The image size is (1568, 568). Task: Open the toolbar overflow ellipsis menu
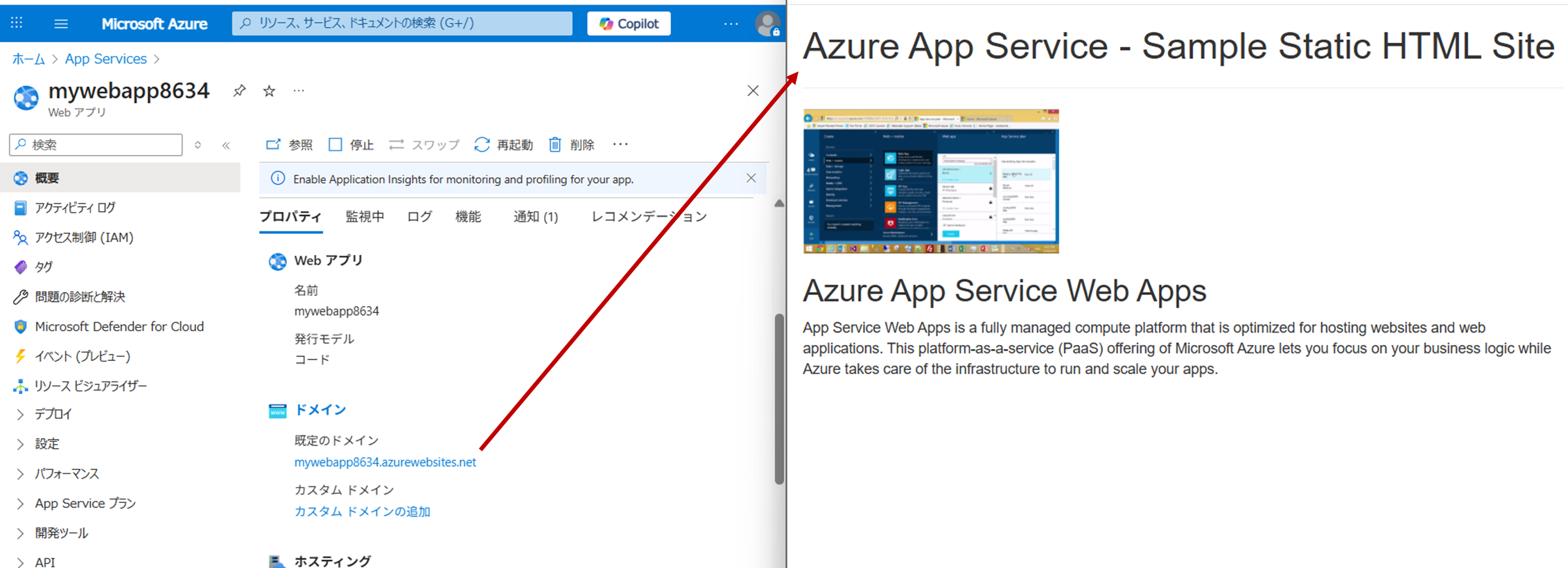pos(620,145)
